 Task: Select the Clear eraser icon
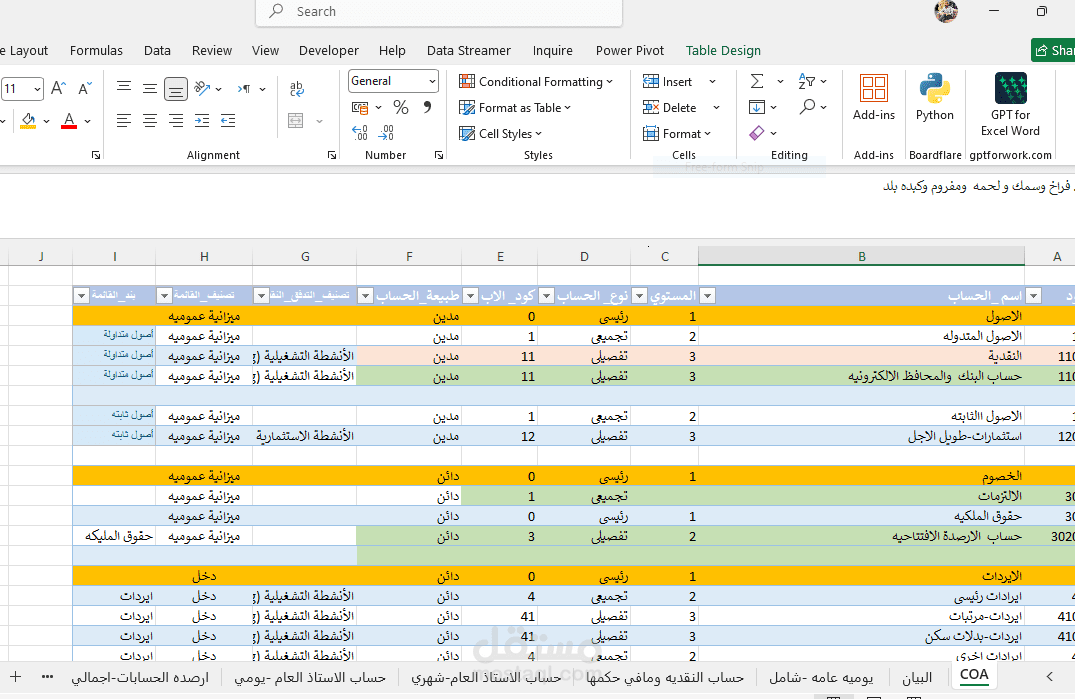pos(757,133)
